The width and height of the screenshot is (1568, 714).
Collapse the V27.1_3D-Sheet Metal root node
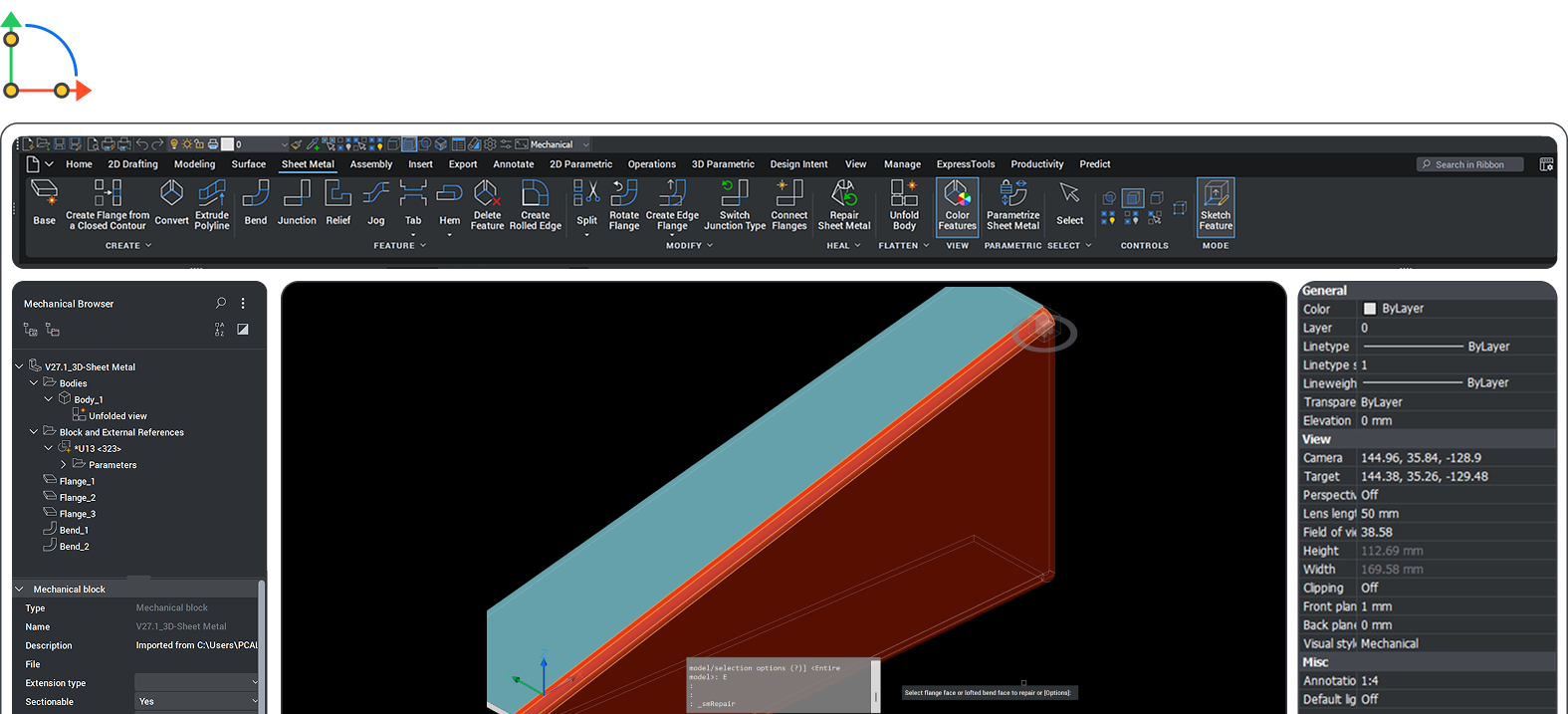tap(19, 366)
